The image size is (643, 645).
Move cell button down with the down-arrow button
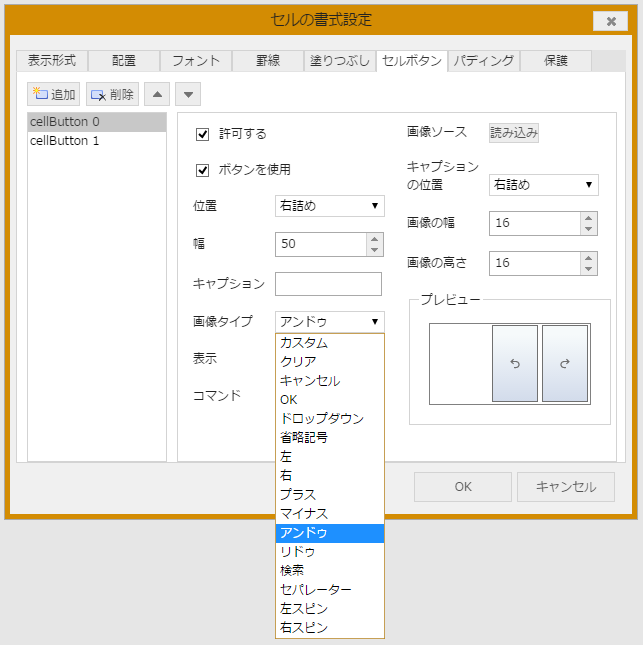point(188,94)
